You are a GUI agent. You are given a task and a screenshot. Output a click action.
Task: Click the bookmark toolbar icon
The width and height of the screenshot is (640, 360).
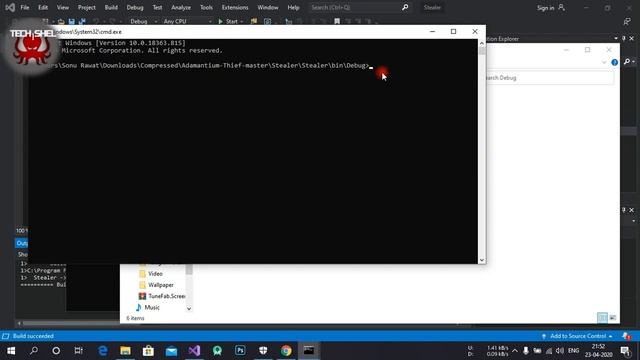coord(337,21)
